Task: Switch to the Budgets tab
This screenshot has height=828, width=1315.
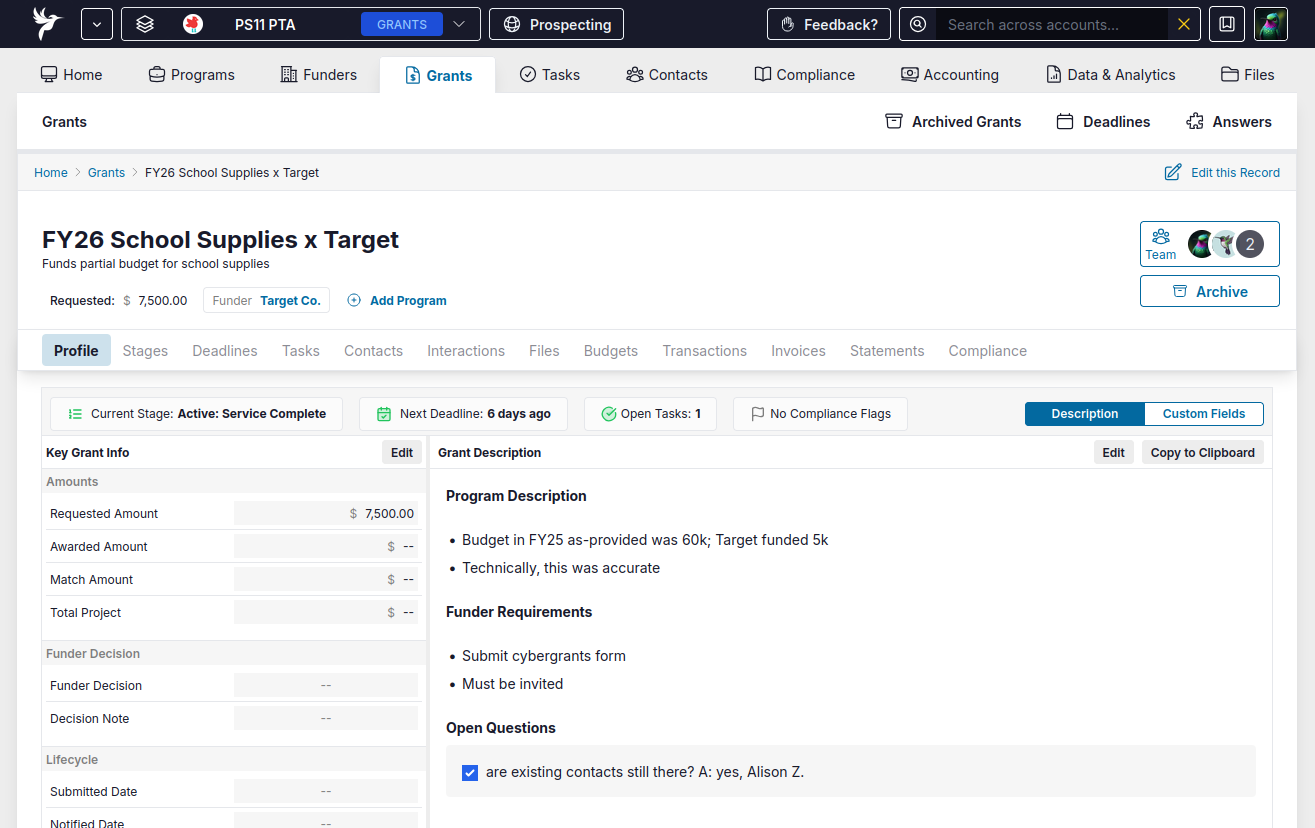Action: click(x=610, y=351)
